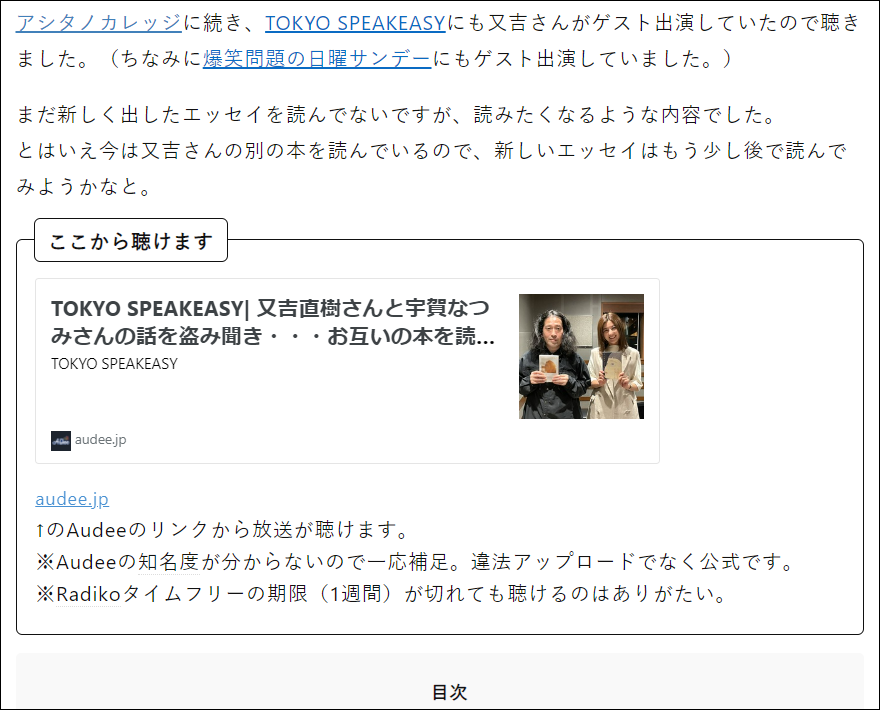Open the TOKYO SPEAKEASY link in the paragraph
Screen dimensions: 880x710
(355, 23)
